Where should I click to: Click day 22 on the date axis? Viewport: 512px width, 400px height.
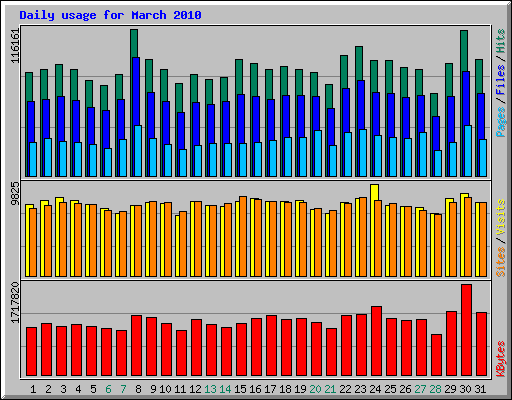(x=345, y=389)
